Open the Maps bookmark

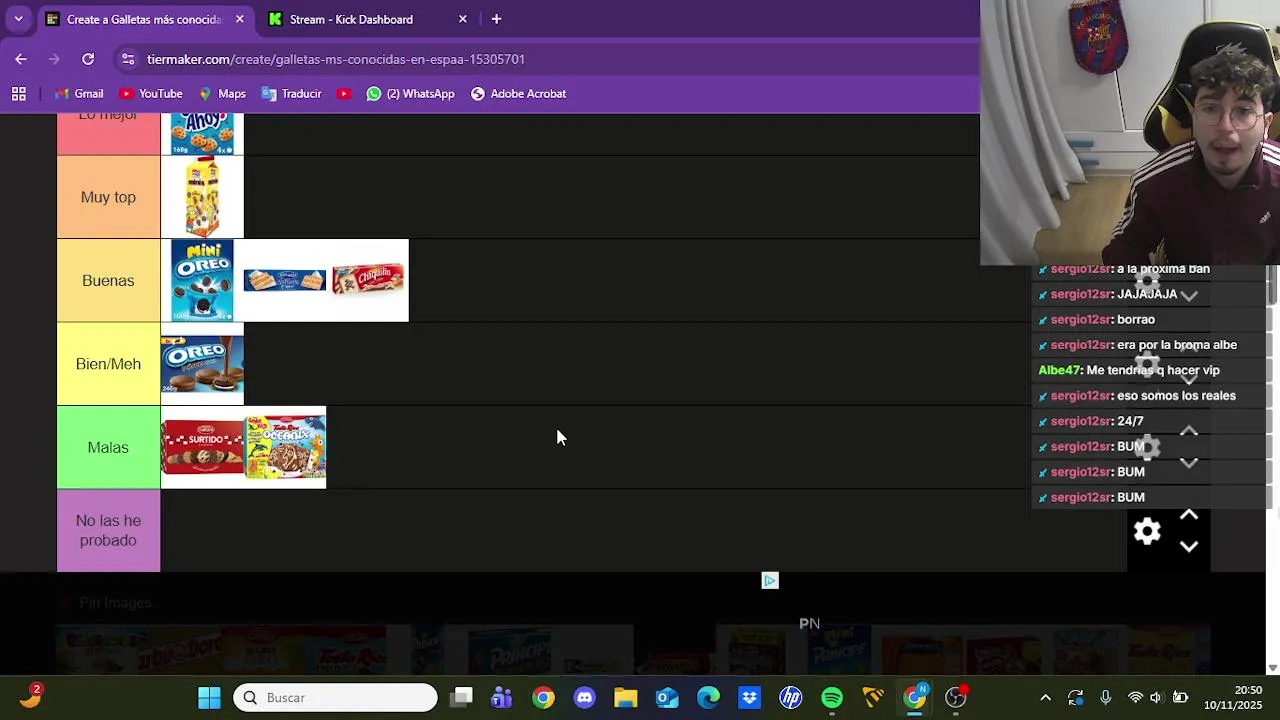tap(222, 94)
